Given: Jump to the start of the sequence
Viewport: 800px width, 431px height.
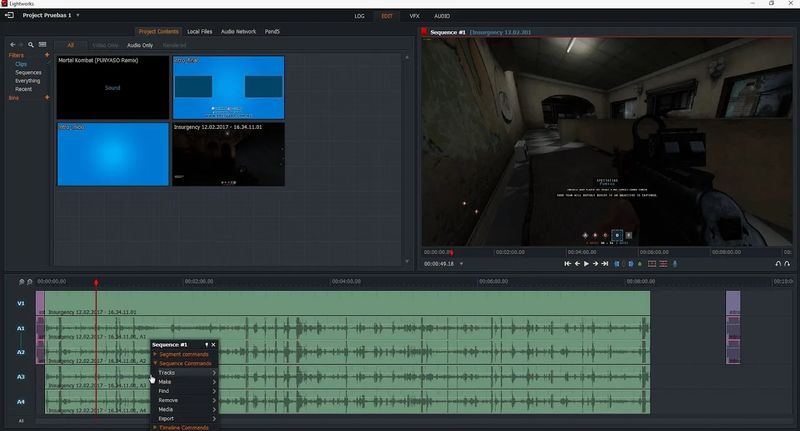Looking at the screenshot, I should coord(567,264).
